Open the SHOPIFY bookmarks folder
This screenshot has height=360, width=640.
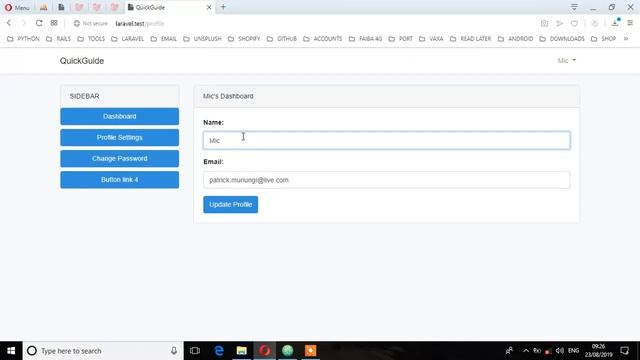tap(244, 39)
